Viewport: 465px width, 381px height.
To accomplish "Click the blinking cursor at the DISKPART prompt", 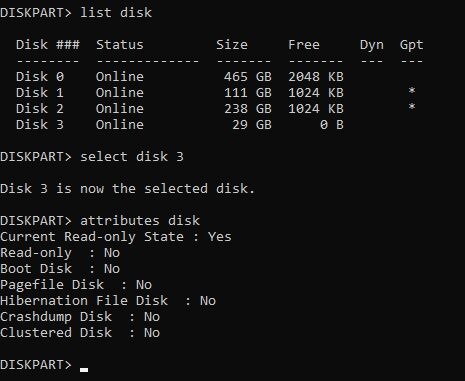I will (x=84, y=370).
